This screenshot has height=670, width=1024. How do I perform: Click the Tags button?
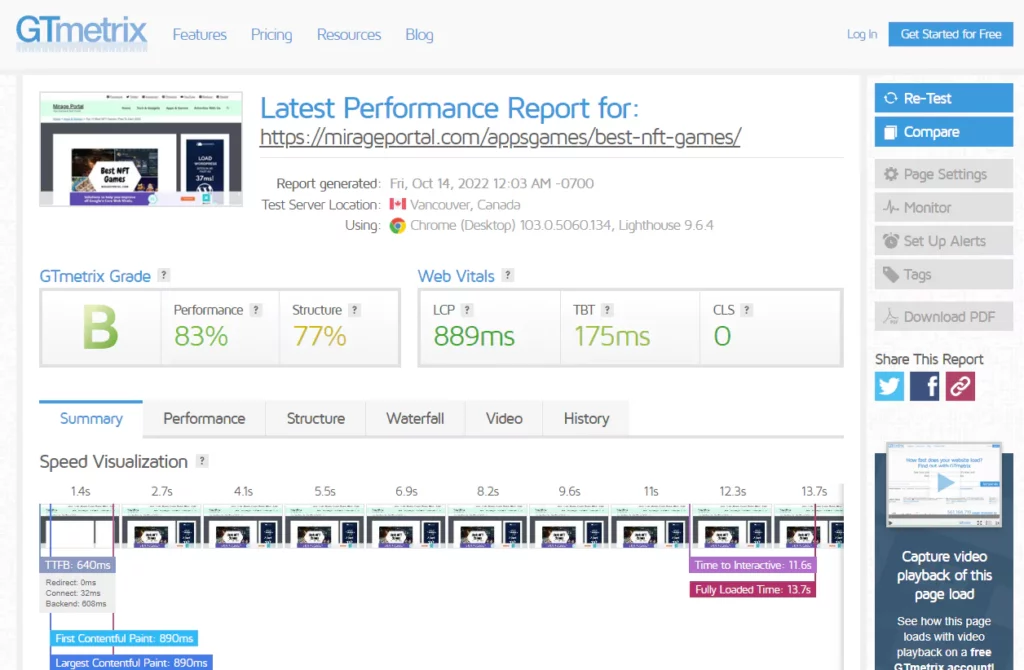coord(944,274)
